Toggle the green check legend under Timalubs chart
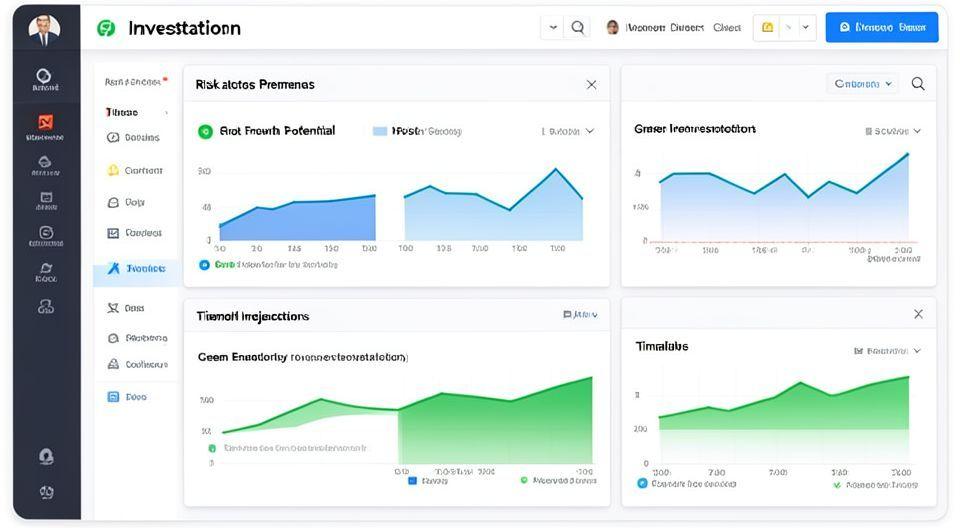Screen dimensions: 960x528 tap(837, 484)
